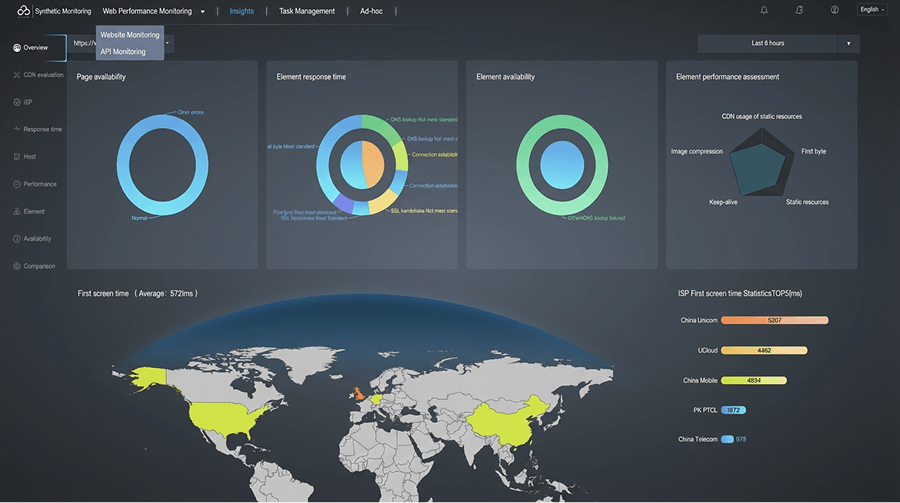Open the Ad-hoc tab

tap(371, 11)
